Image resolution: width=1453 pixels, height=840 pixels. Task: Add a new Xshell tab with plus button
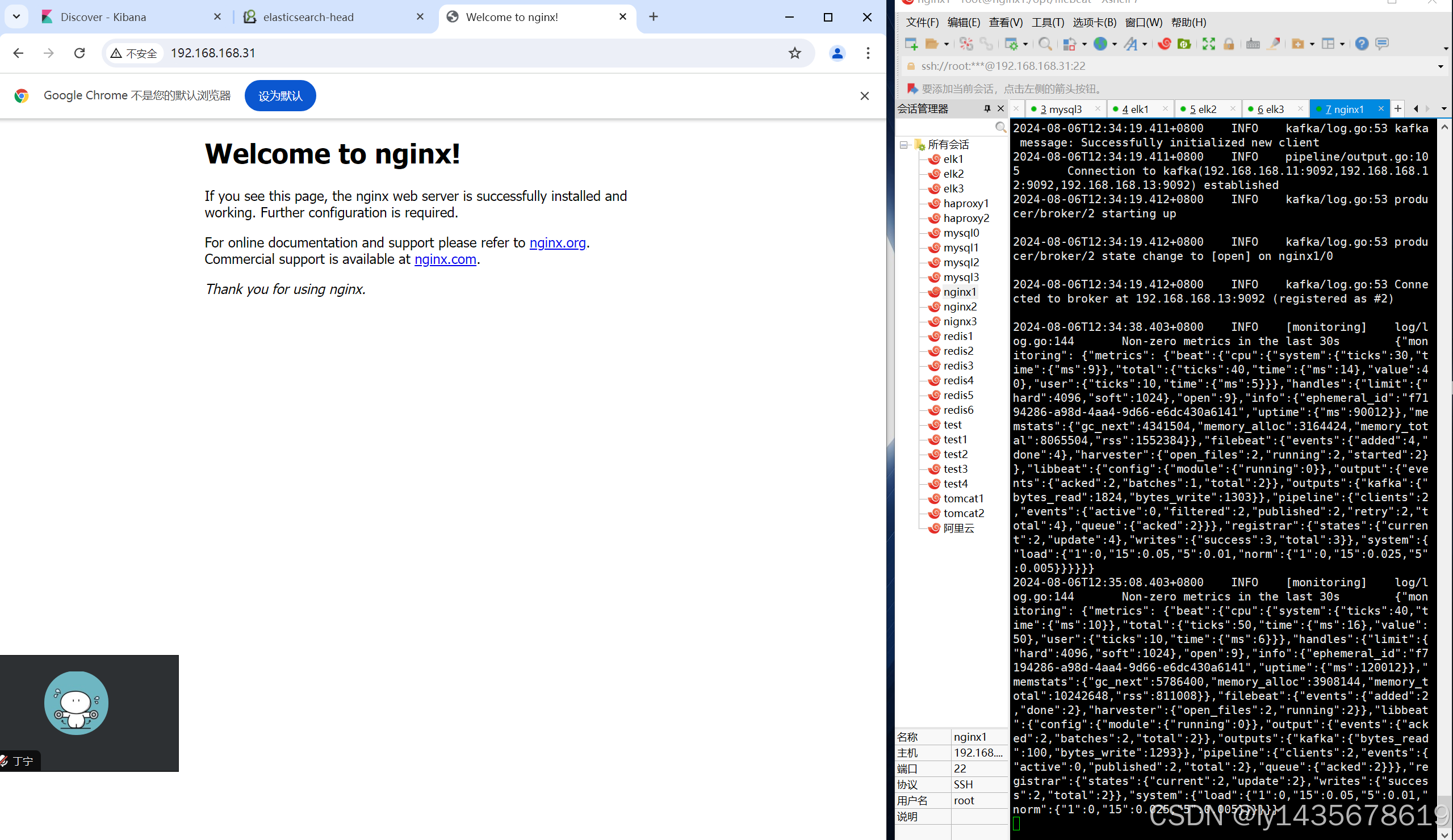pos(1398,108)
